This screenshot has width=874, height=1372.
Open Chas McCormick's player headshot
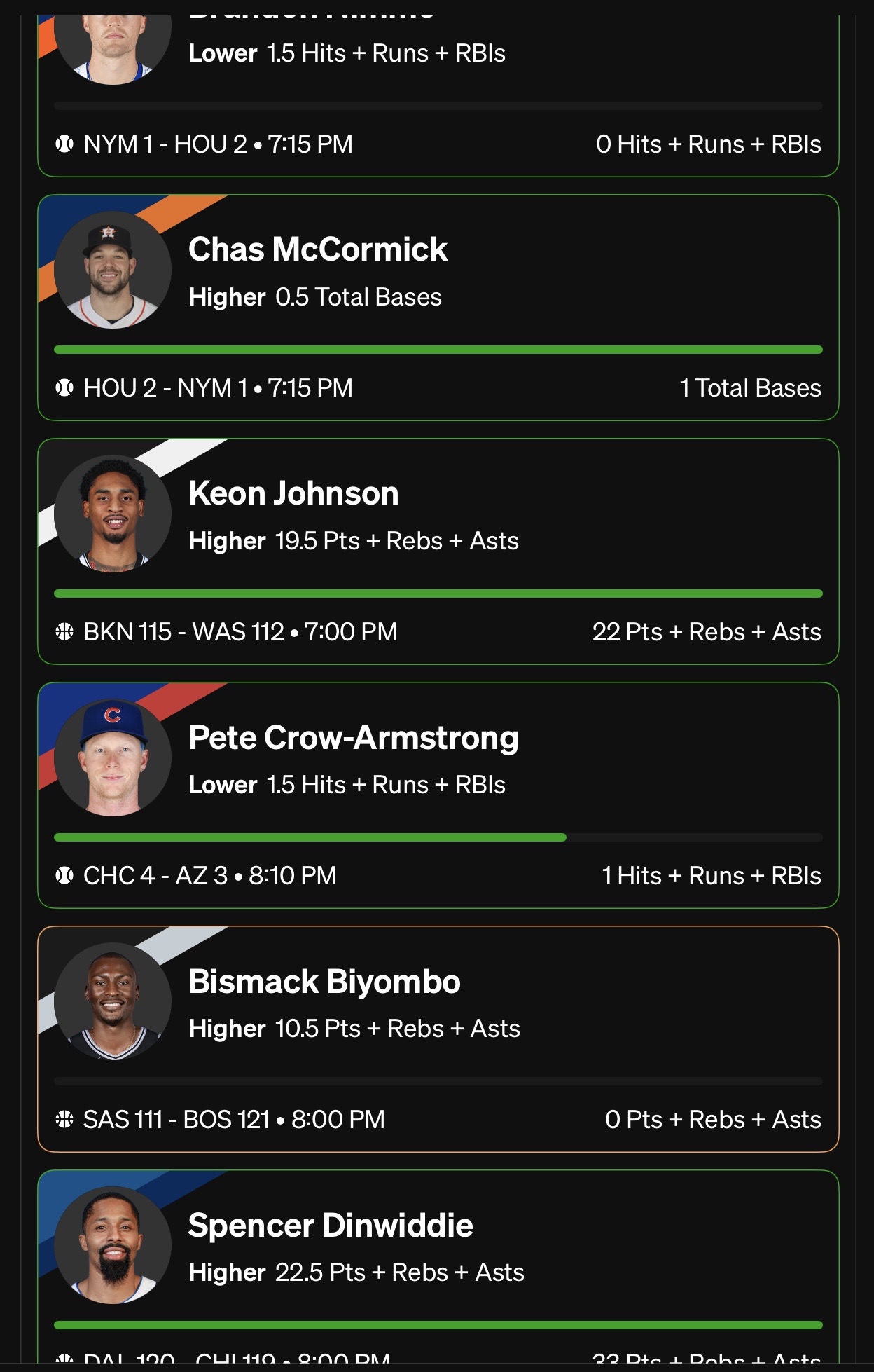(113, 270)
